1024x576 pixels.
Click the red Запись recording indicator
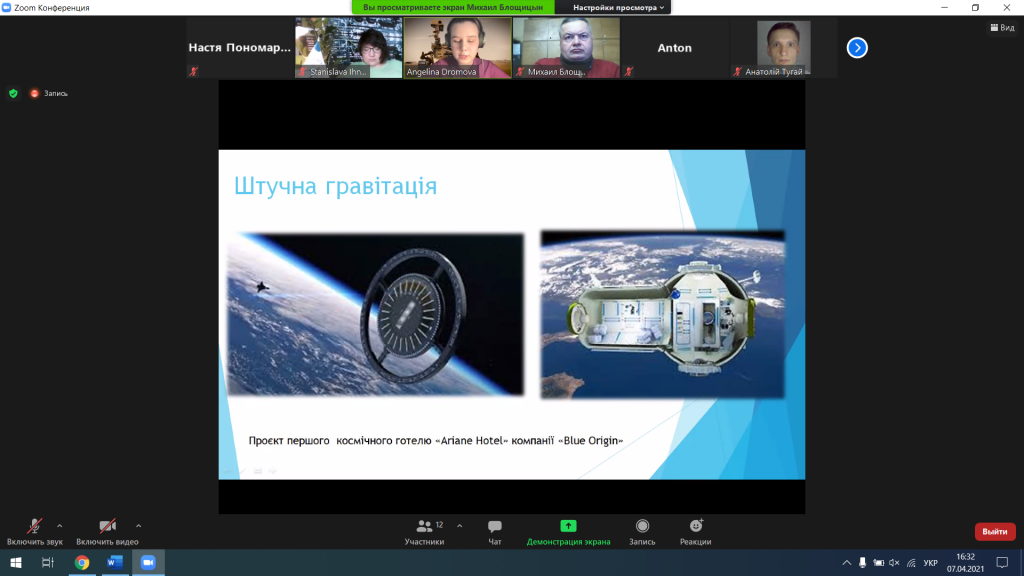point(49,93)
